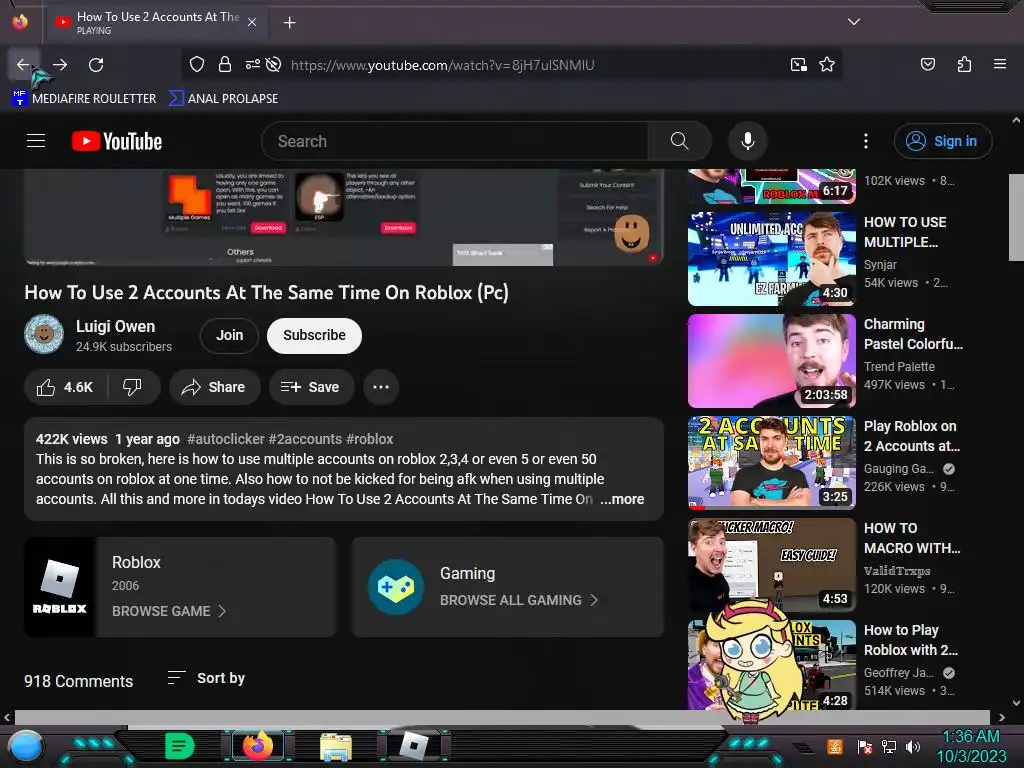Open the YouTube guide hamburger menu
Image resolution: width=1024 pixels, height=768 pixels.
coord(36,141)
